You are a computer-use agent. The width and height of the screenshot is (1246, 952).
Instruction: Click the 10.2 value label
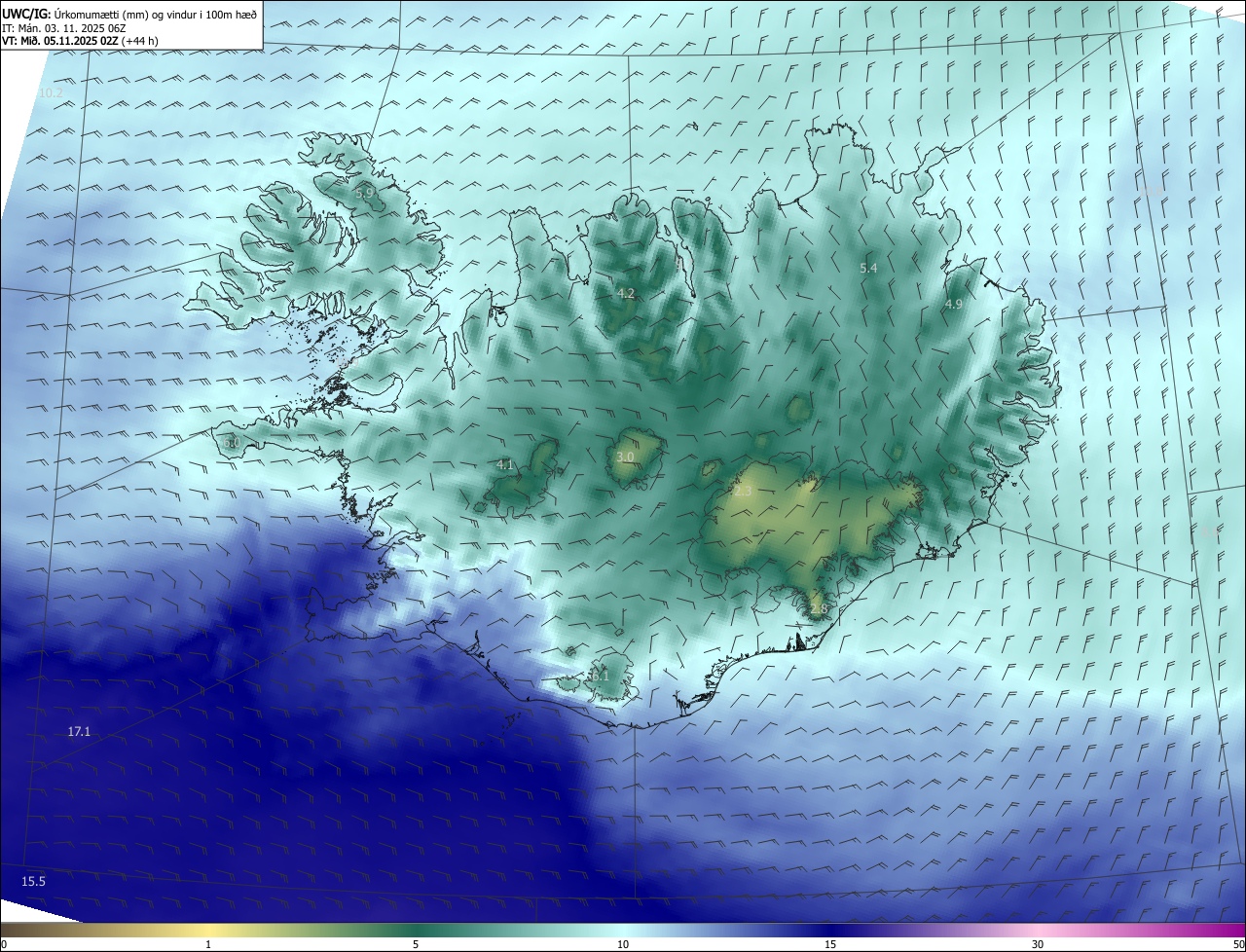point(50,92)
